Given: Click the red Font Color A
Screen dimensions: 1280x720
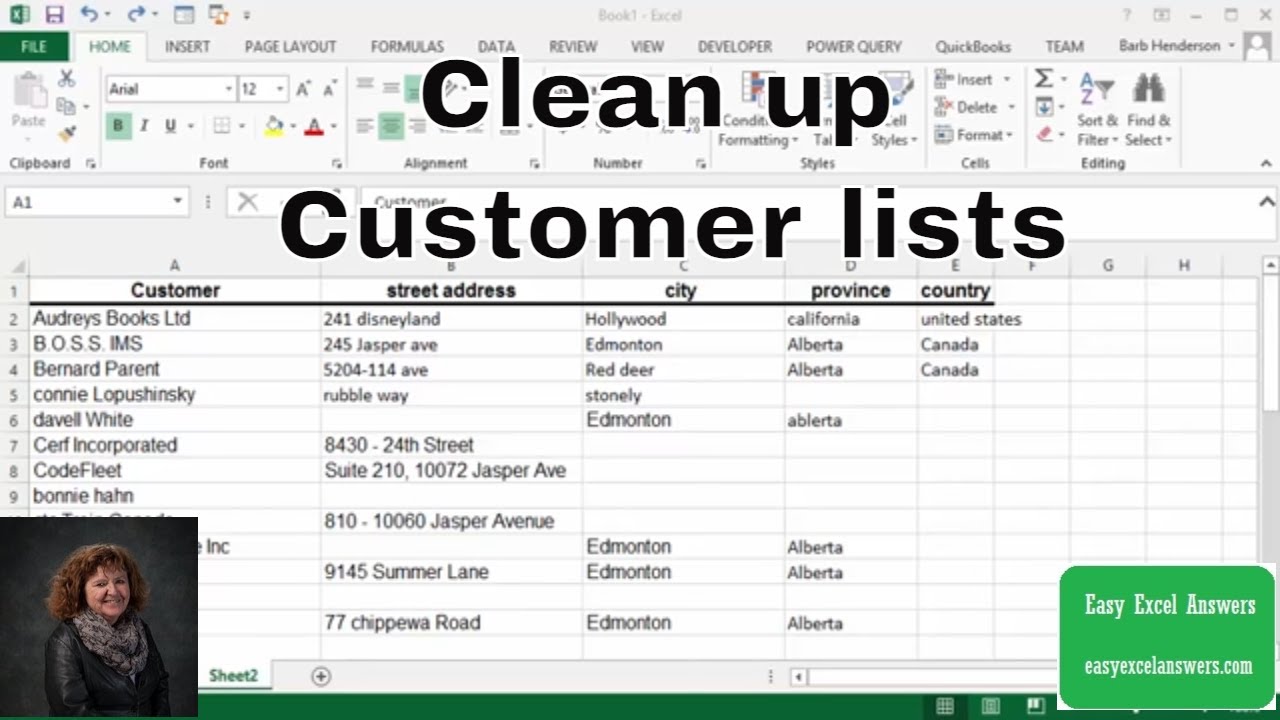Looking at the screenshot, I should tap(314, 126).
